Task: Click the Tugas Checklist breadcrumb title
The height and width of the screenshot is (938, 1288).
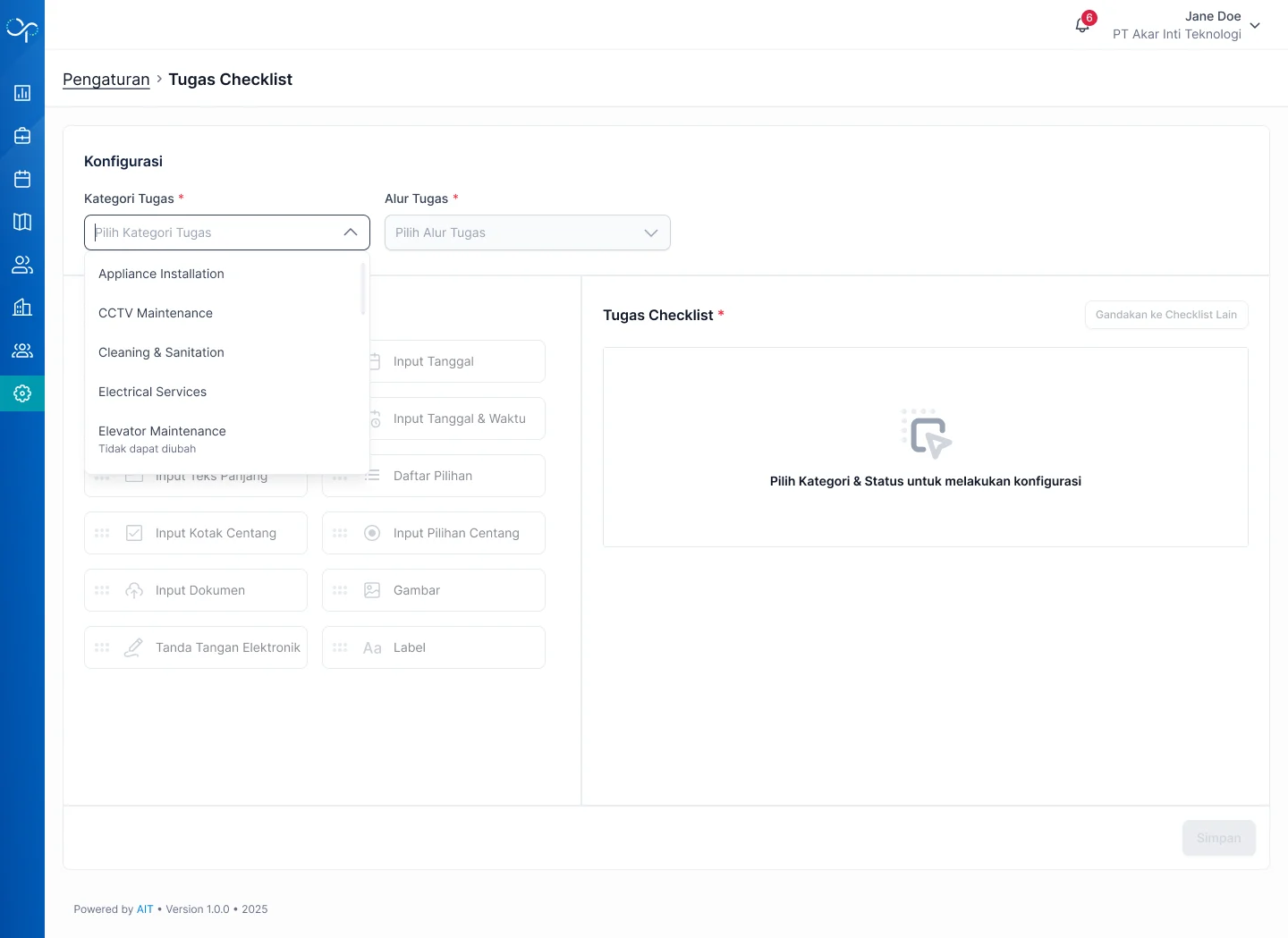Action: click(230, 80)
